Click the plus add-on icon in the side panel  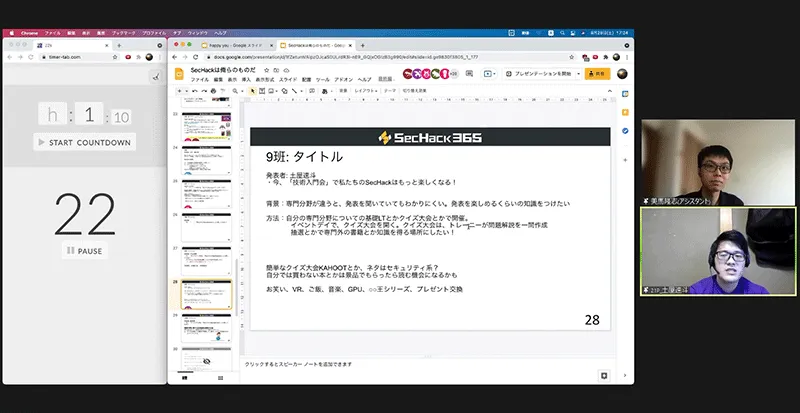625,160
